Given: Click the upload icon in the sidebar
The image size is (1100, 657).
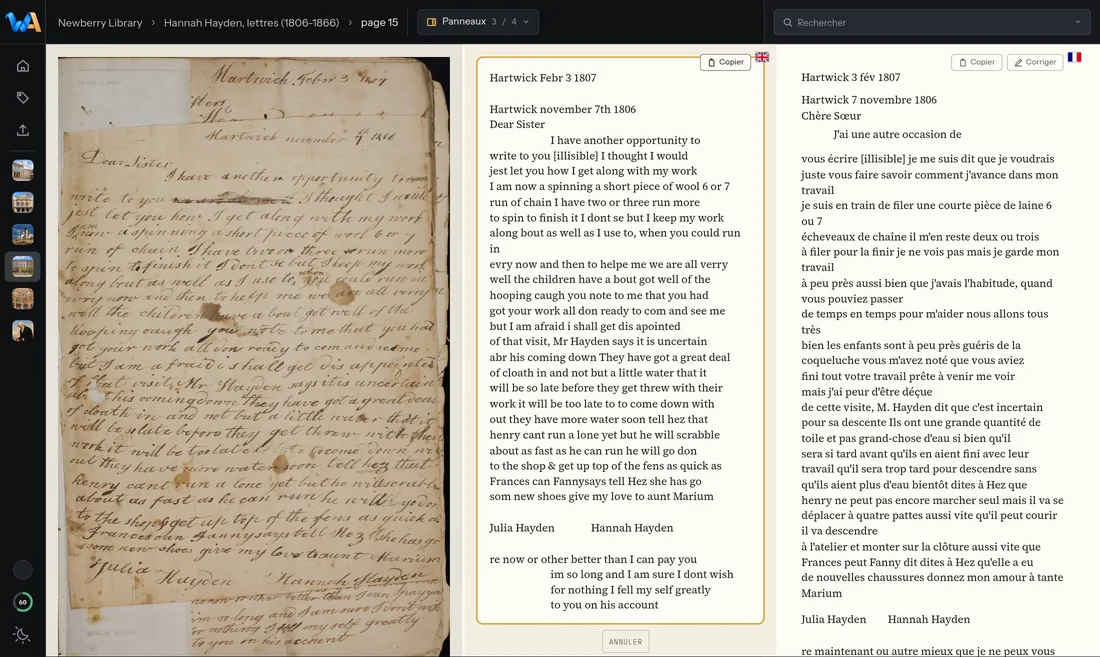Looking at the screenshot, I should (x=22, y=130).
